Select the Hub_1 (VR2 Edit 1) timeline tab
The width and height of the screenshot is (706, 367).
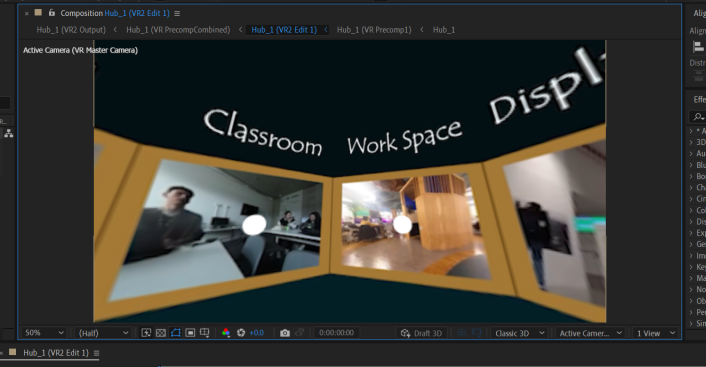click(56, 353)
